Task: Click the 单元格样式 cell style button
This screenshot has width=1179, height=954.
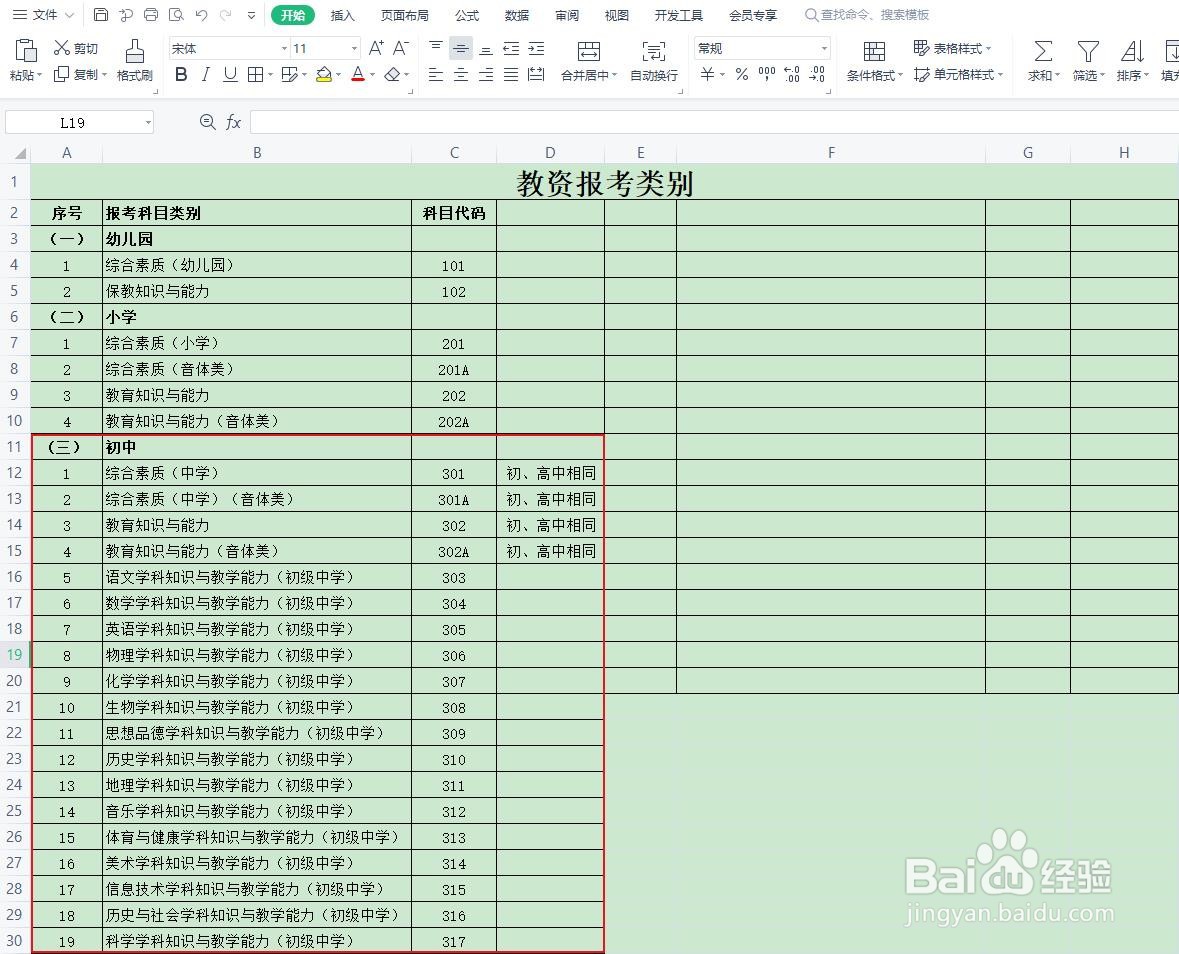Action: [958, 74]
